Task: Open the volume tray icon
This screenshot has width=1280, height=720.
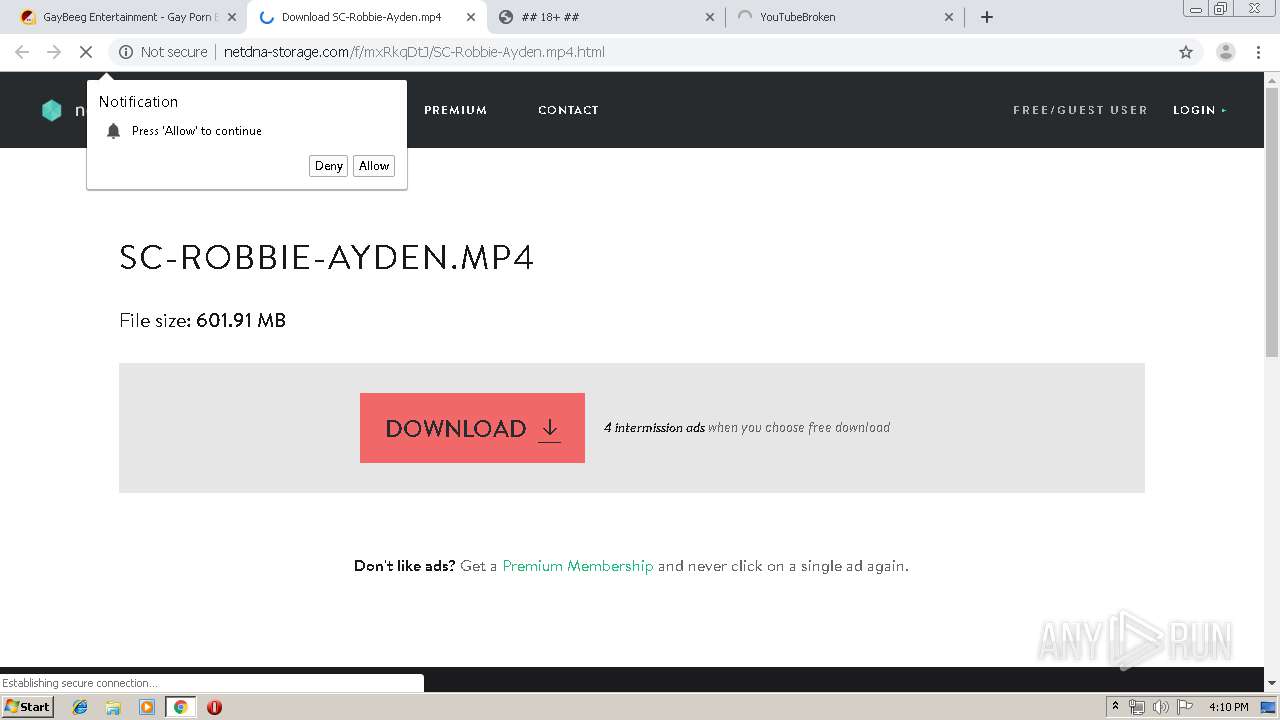Action: tap(1161, 707)
